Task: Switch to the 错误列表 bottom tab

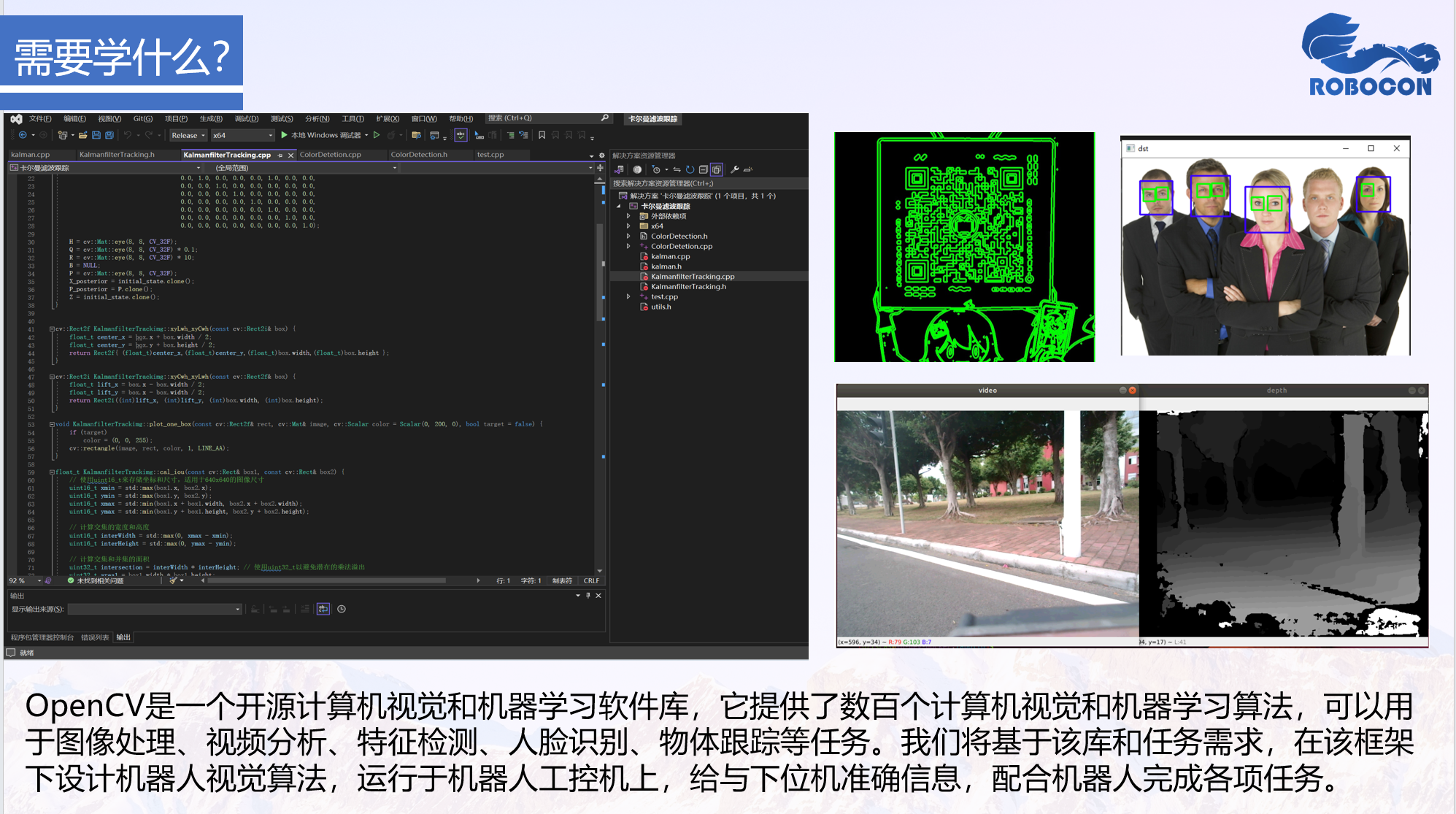Action: (95, 637)
